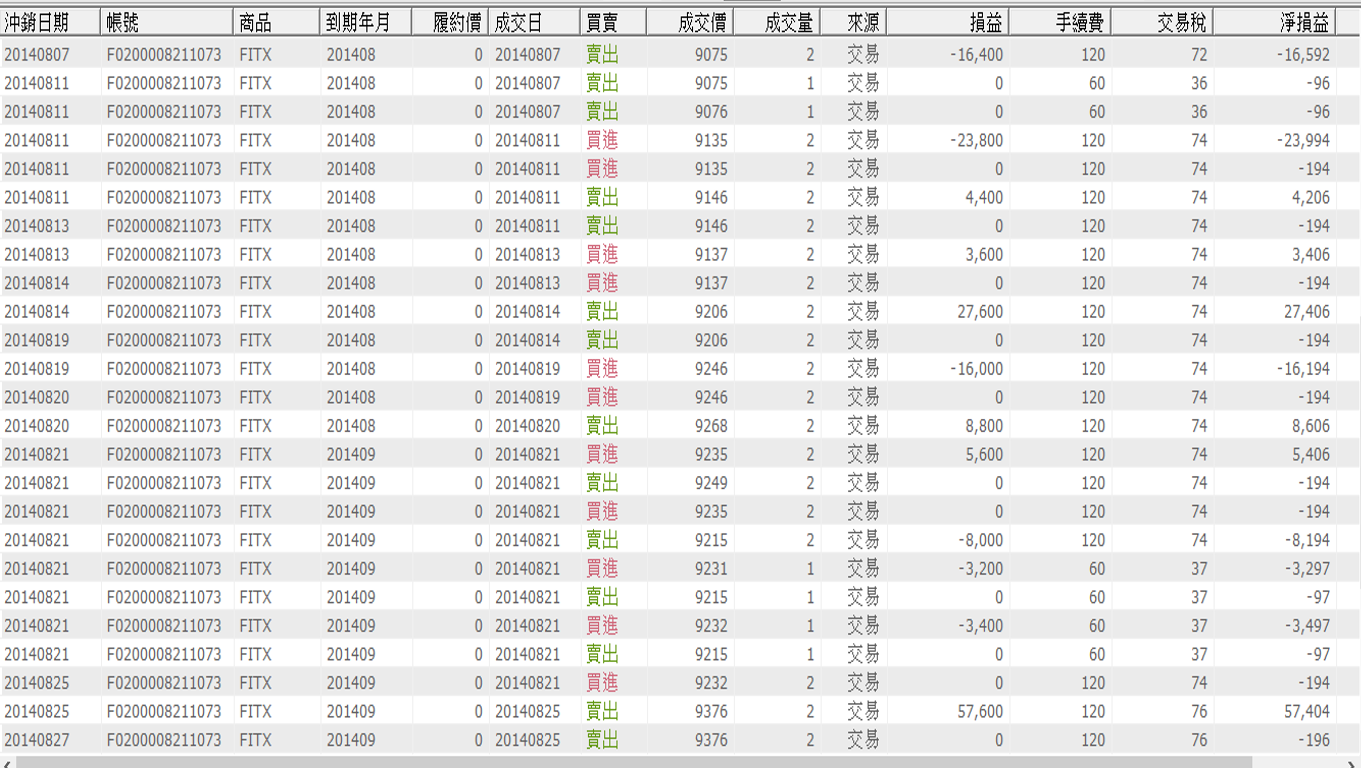
Task: Click the 損益 value 3,600
Action: tap(984, 255)
